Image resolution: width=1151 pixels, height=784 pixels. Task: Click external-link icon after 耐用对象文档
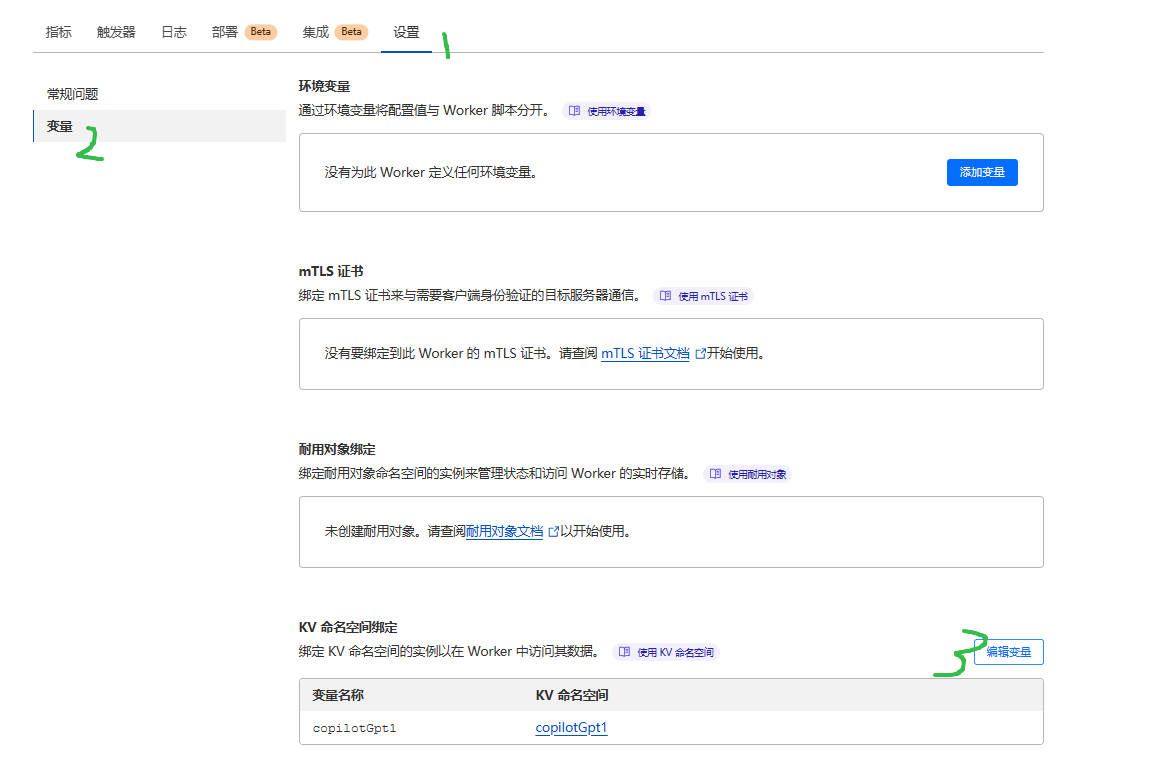pos(553,532)
